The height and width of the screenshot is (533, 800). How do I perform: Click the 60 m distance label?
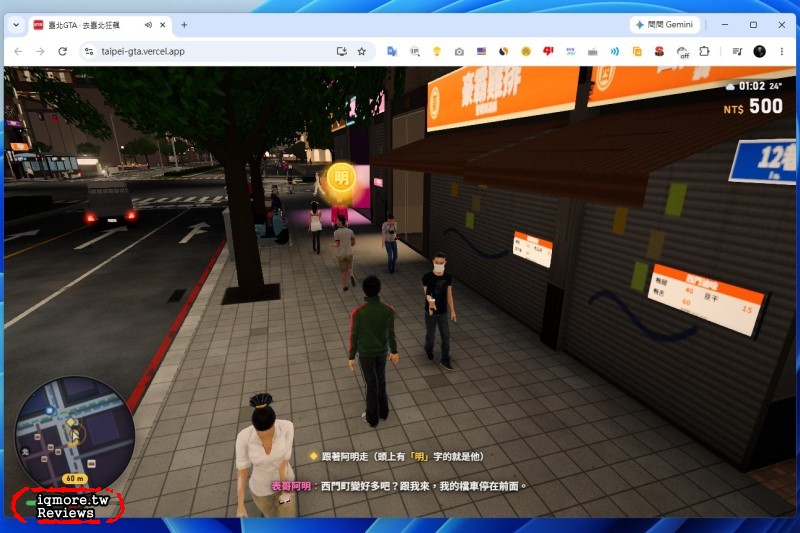(x=74, y=478)
